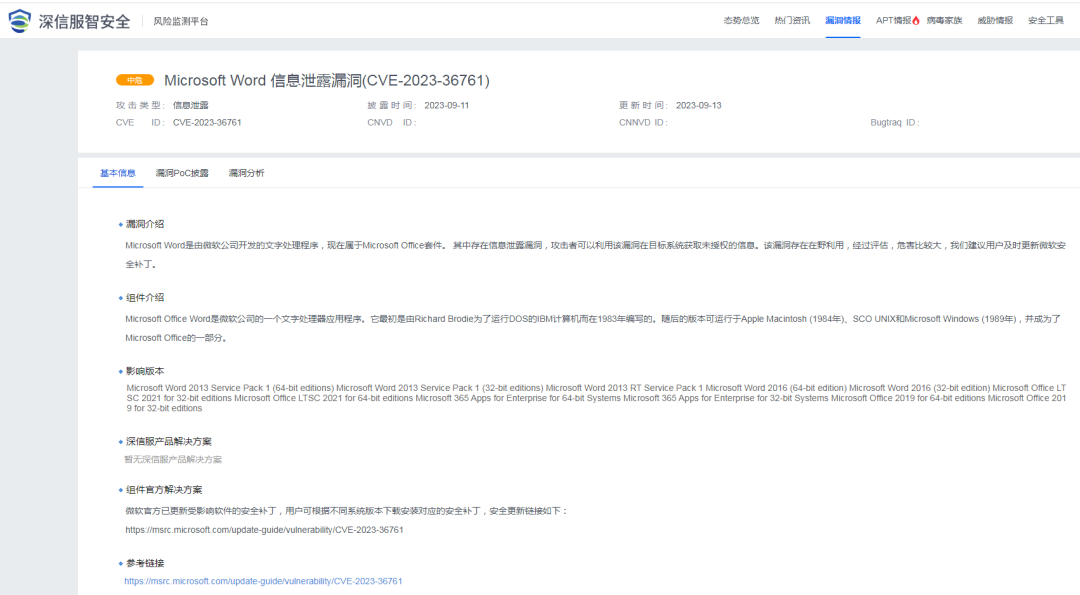Screen dimensions: 1080x595
Task: Open the 安全工具 navigation item
Action: tap(1046, 21)
